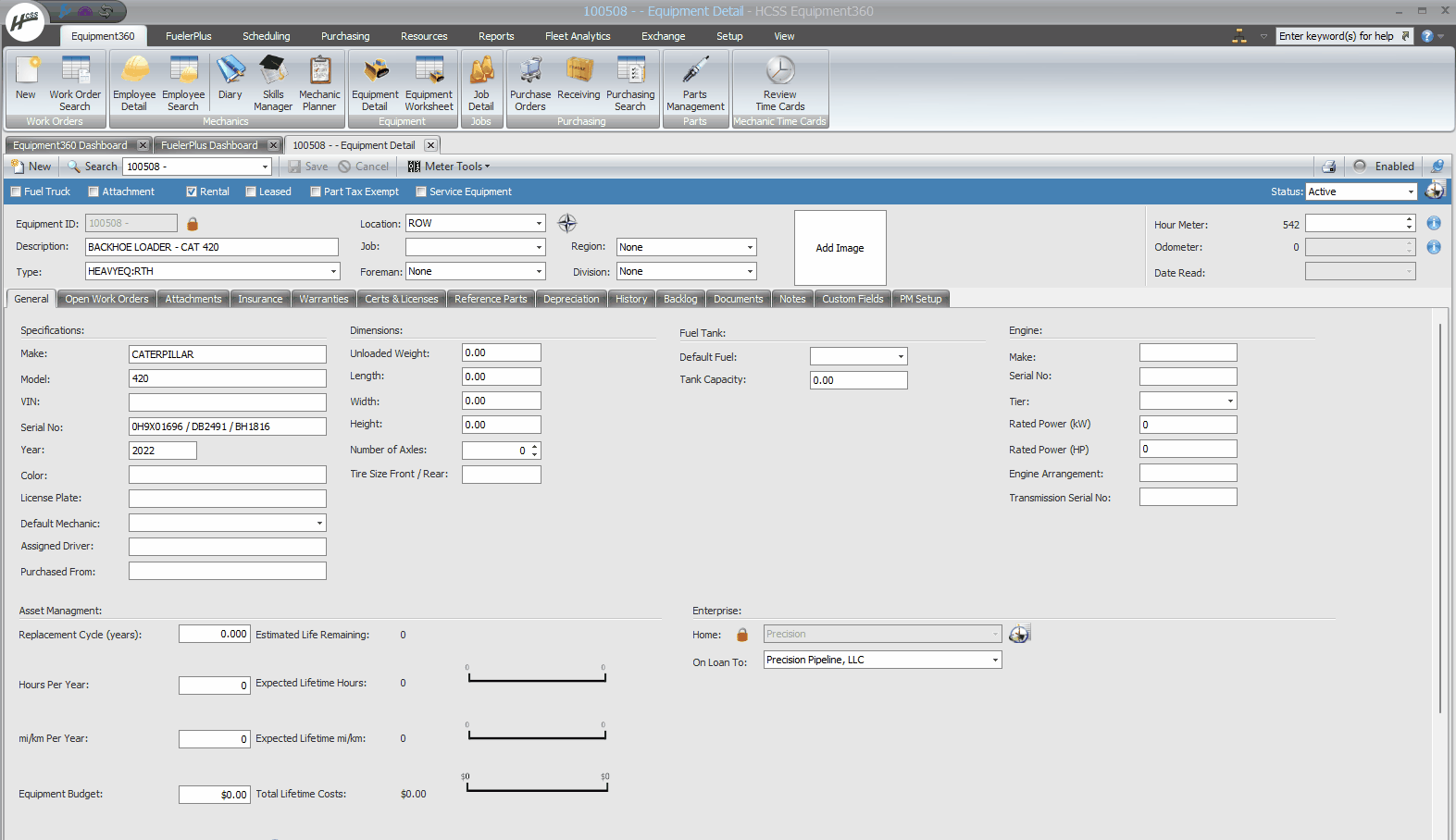Toggle the Fuel Truck checkbox
The image size is (1456, 840).
(x=16, y=191)
